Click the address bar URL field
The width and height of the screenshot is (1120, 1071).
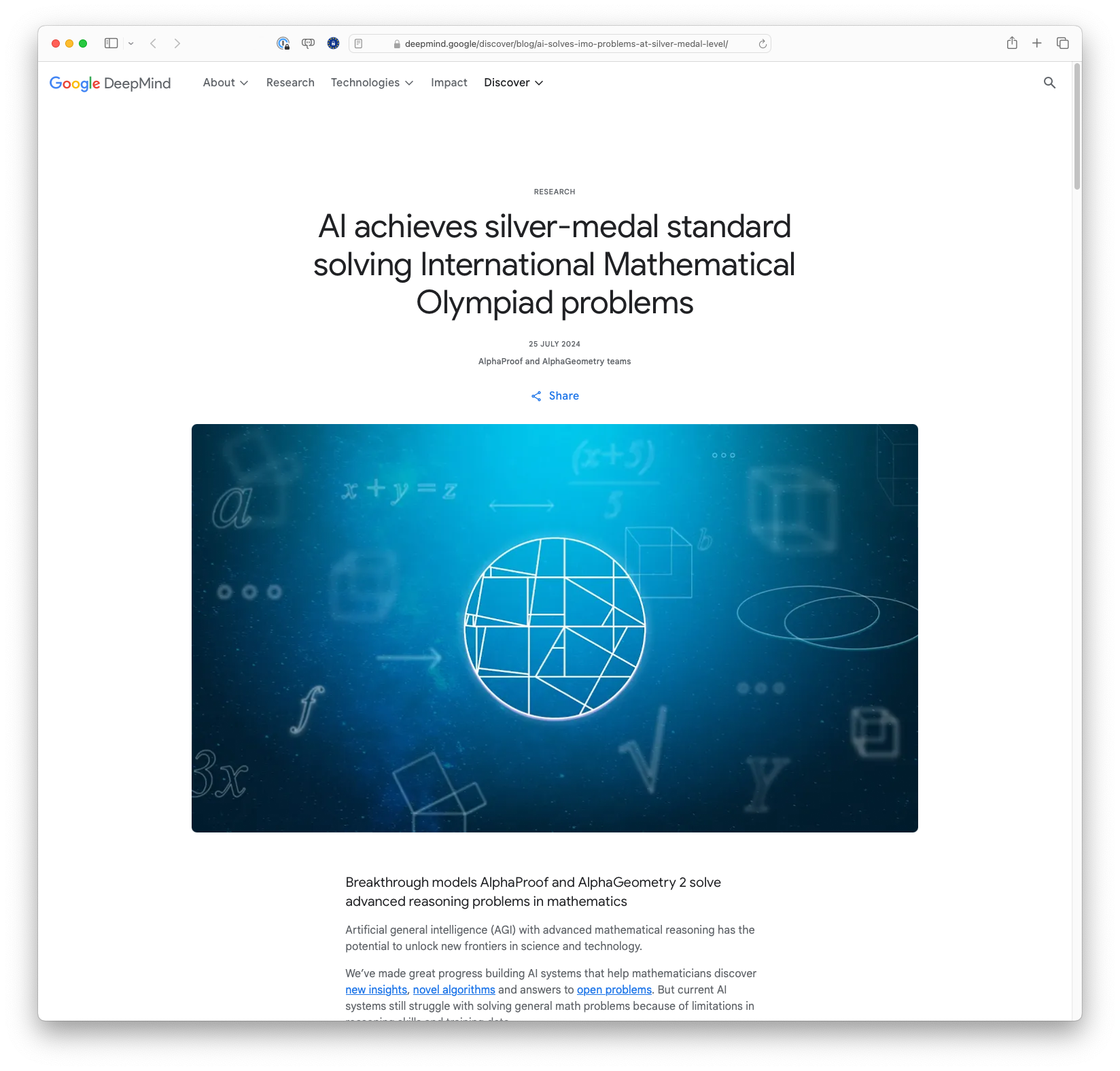565,43
